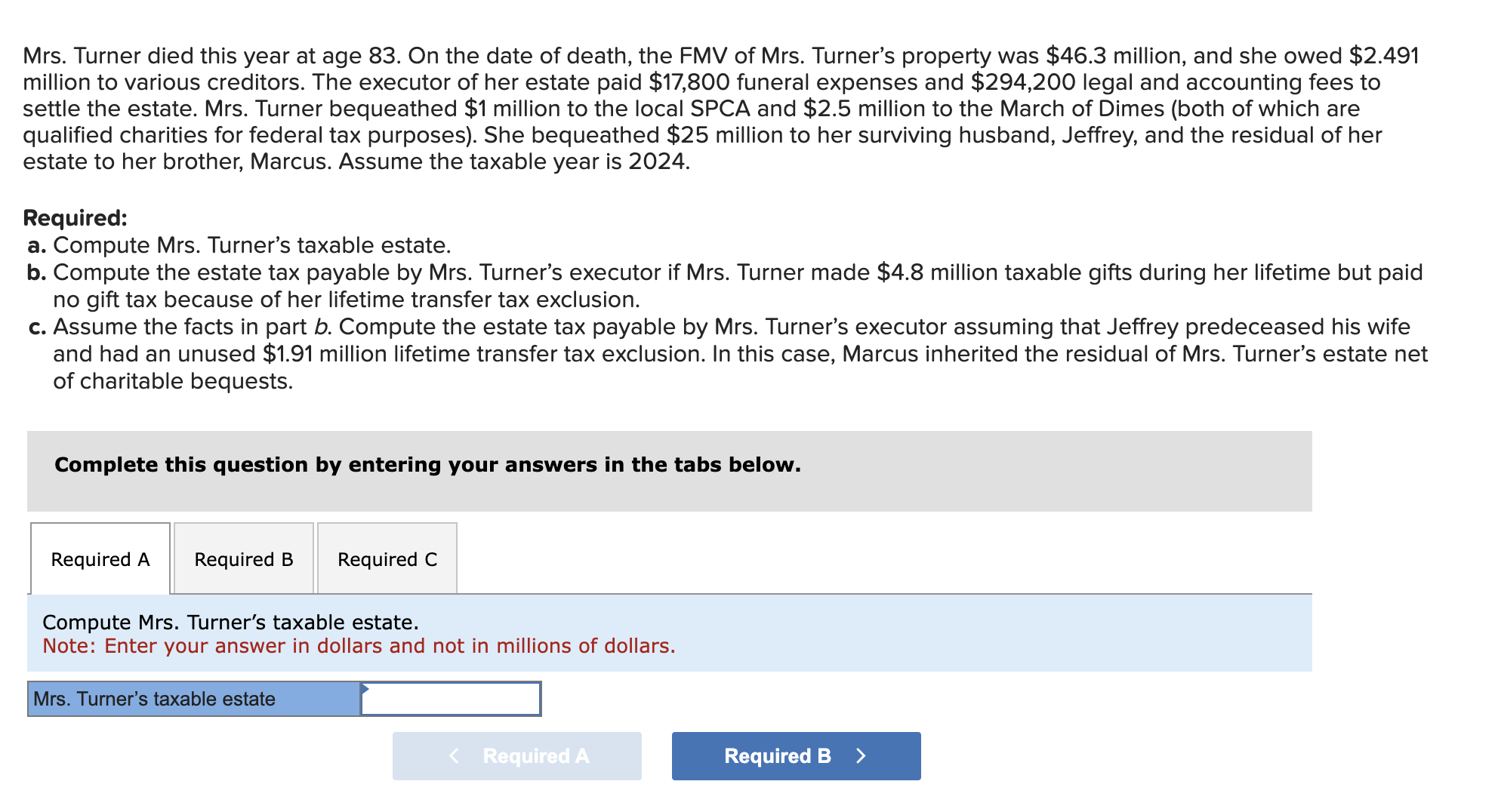
Task: Click the small triangle marker on the answer cell
Action: [365, 688]
